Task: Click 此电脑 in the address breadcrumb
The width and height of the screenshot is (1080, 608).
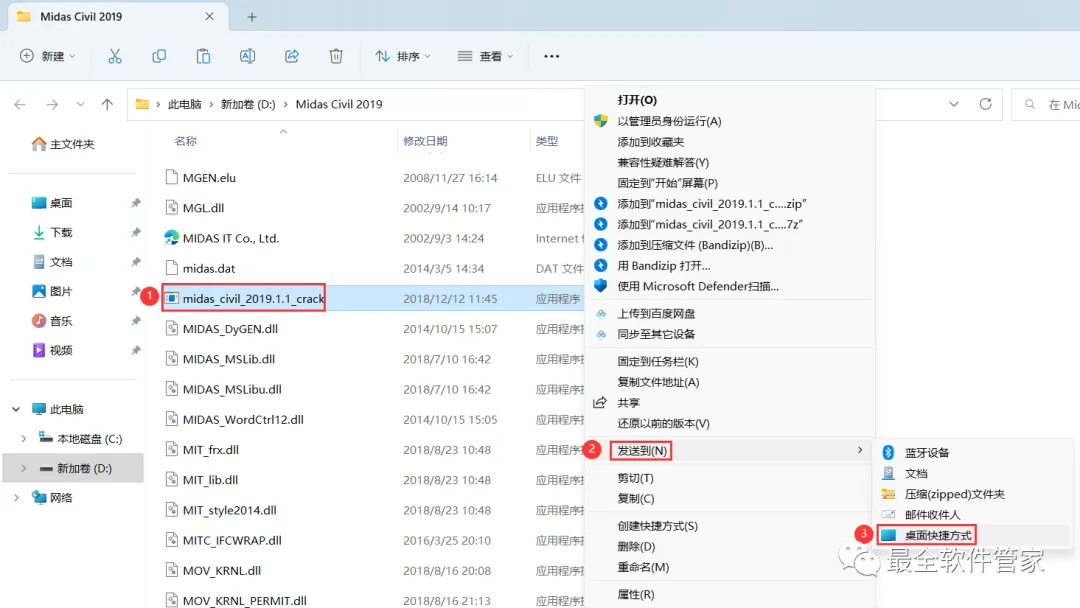Action: click(185, 105)
